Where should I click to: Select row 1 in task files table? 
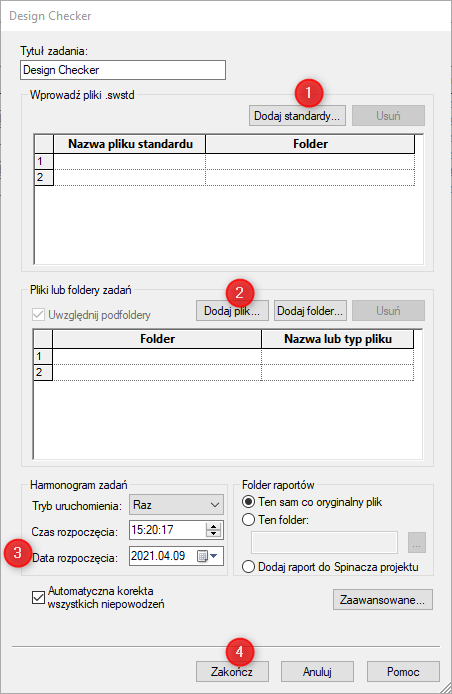(x=43, y=356)
